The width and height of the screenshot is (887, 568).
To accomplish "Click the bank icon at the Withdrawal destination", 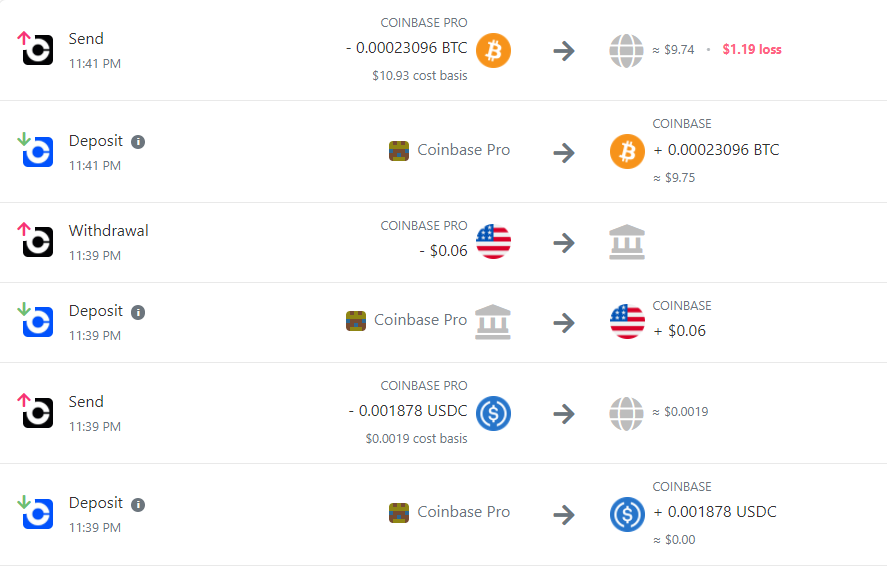I will 627,242.
